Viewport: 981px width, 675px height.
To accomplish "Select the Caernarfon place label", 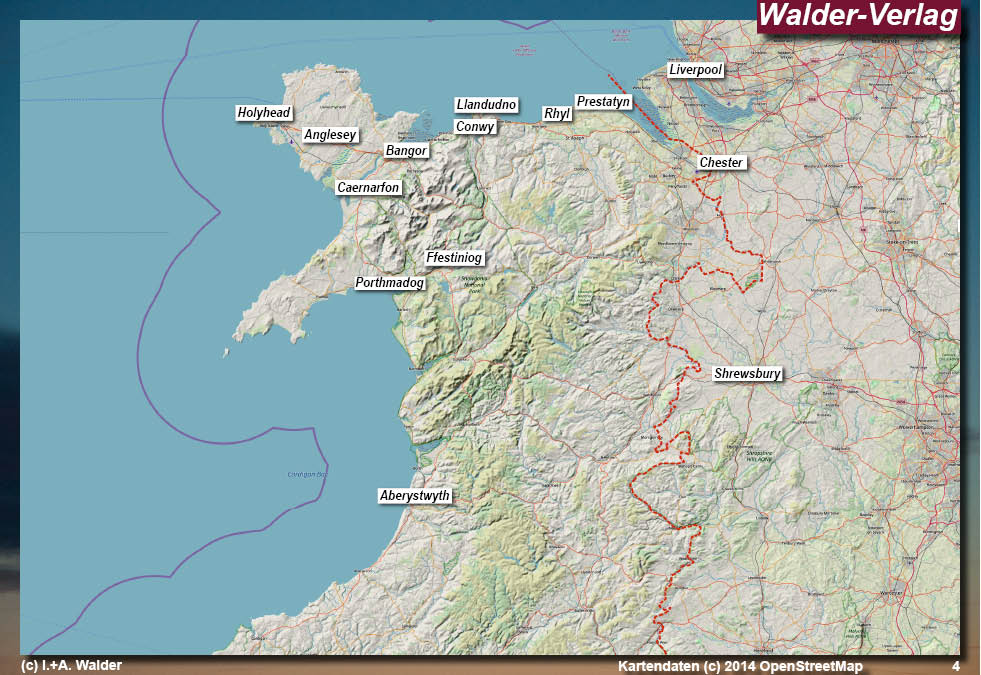I will [x=367, y=187].
